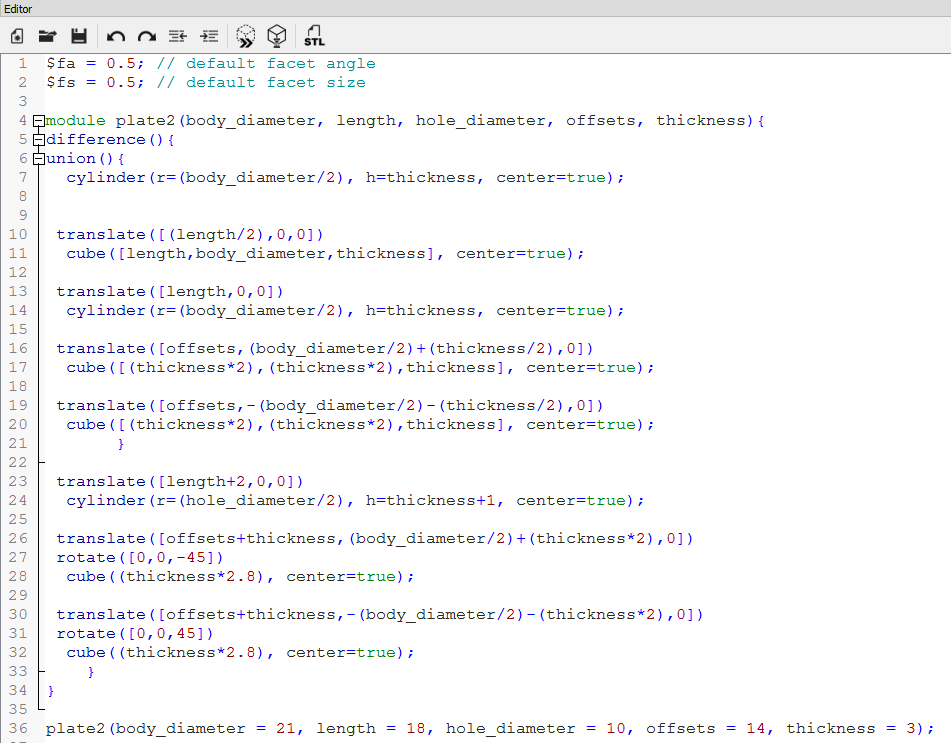The width and height of the screenshot is (951, 743).
Task: Click the '$fs = 0.5;' line
Action: pos(95,82)
